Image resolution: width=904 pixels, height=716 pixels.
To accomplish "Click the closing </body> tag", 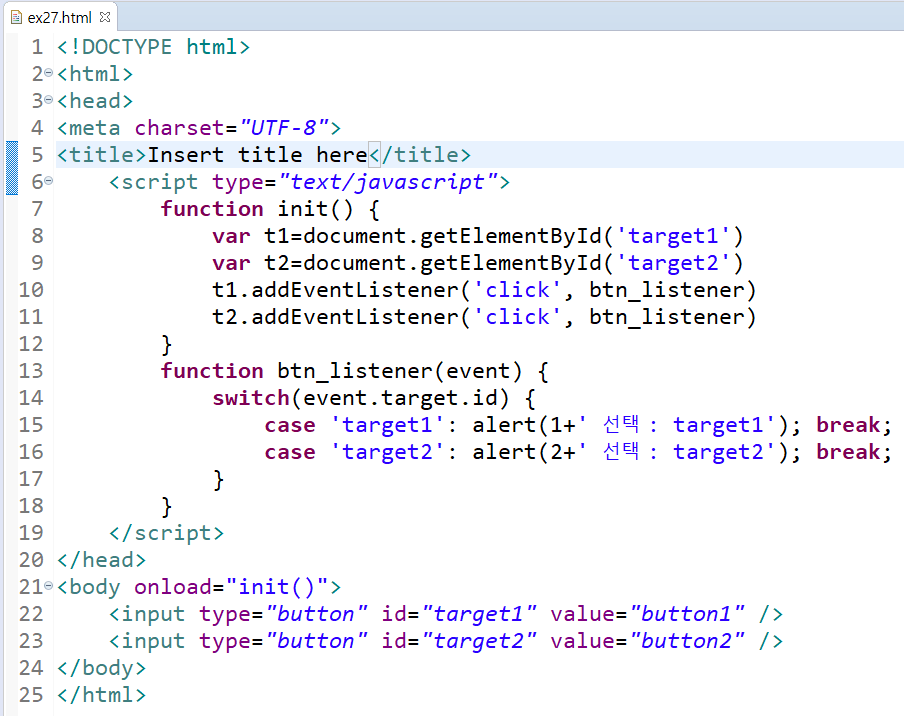I will 101,668.
